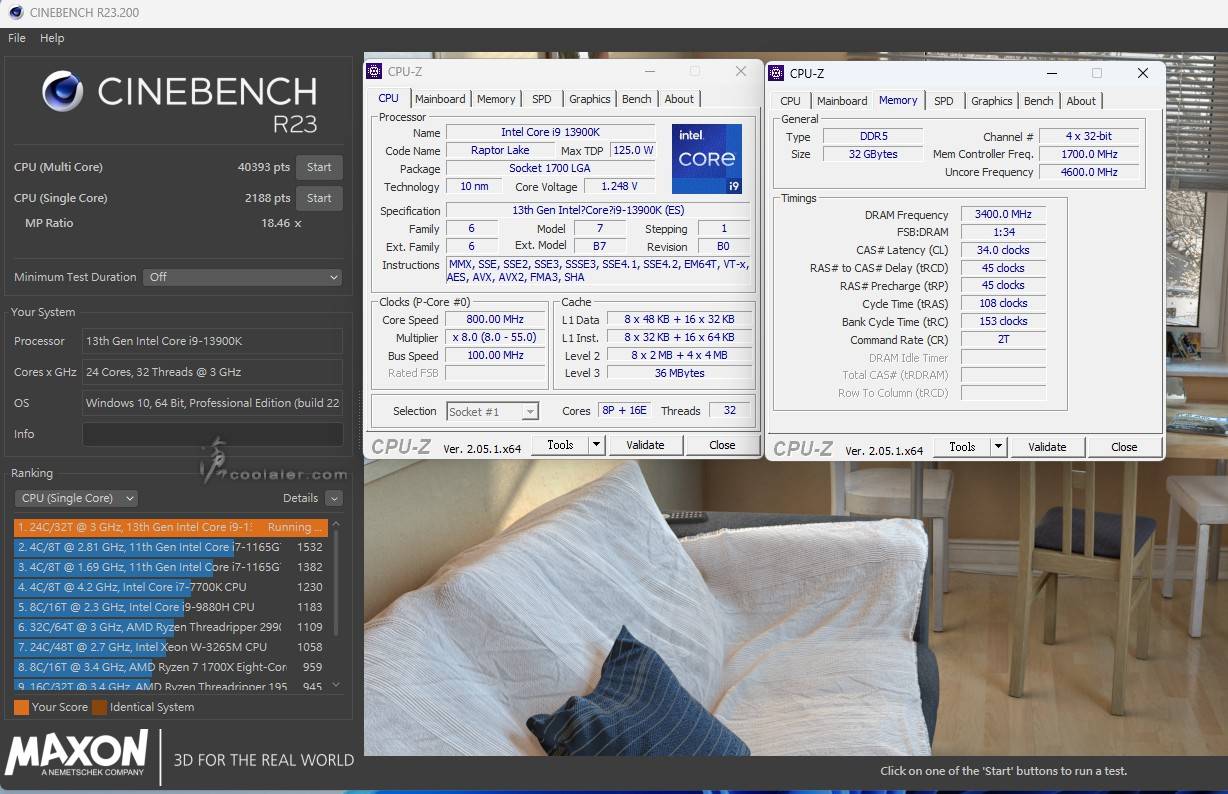Click the CPU-Z icon in the left CPU-Z window title bar
Image resolution: width=1228 pixels, height=794 pixels.
[x=374, y=71]
